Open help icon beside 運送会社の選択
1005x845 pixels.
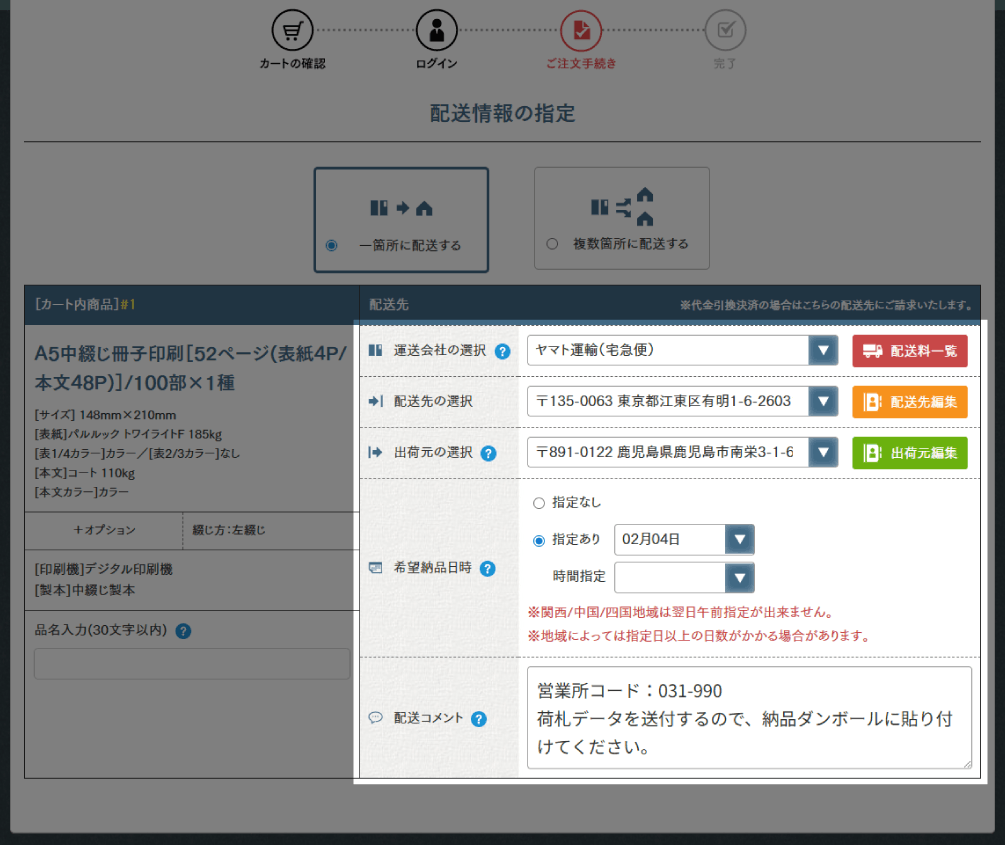(503, 351)
